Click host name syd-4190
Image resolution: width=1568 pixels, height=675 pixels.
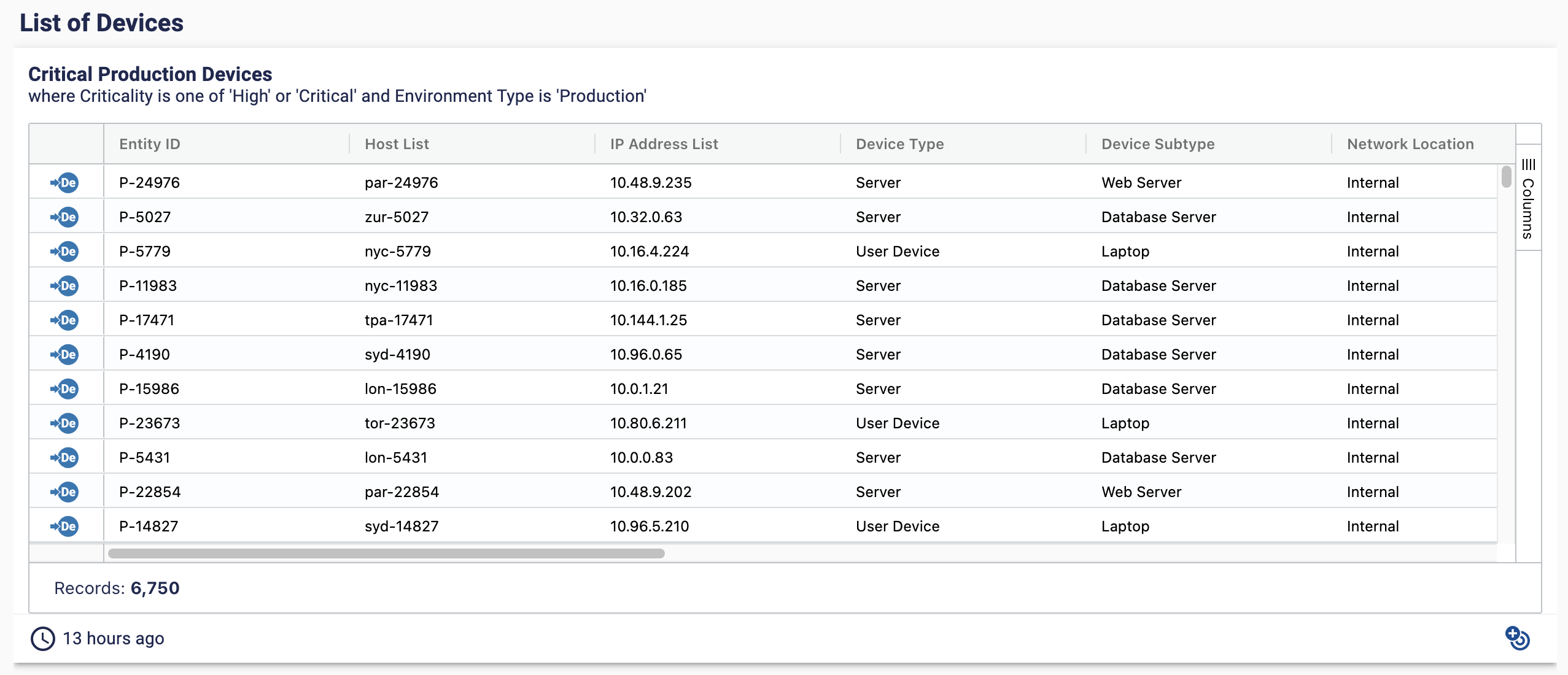(x=397, y=354)
